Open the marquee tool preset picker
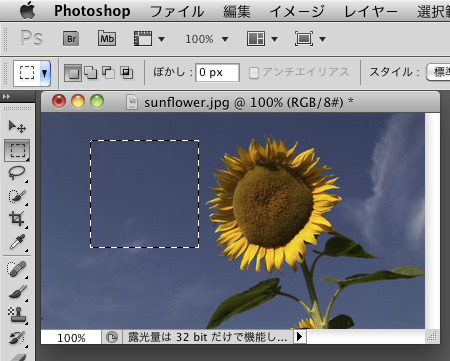 coord(44,73)
